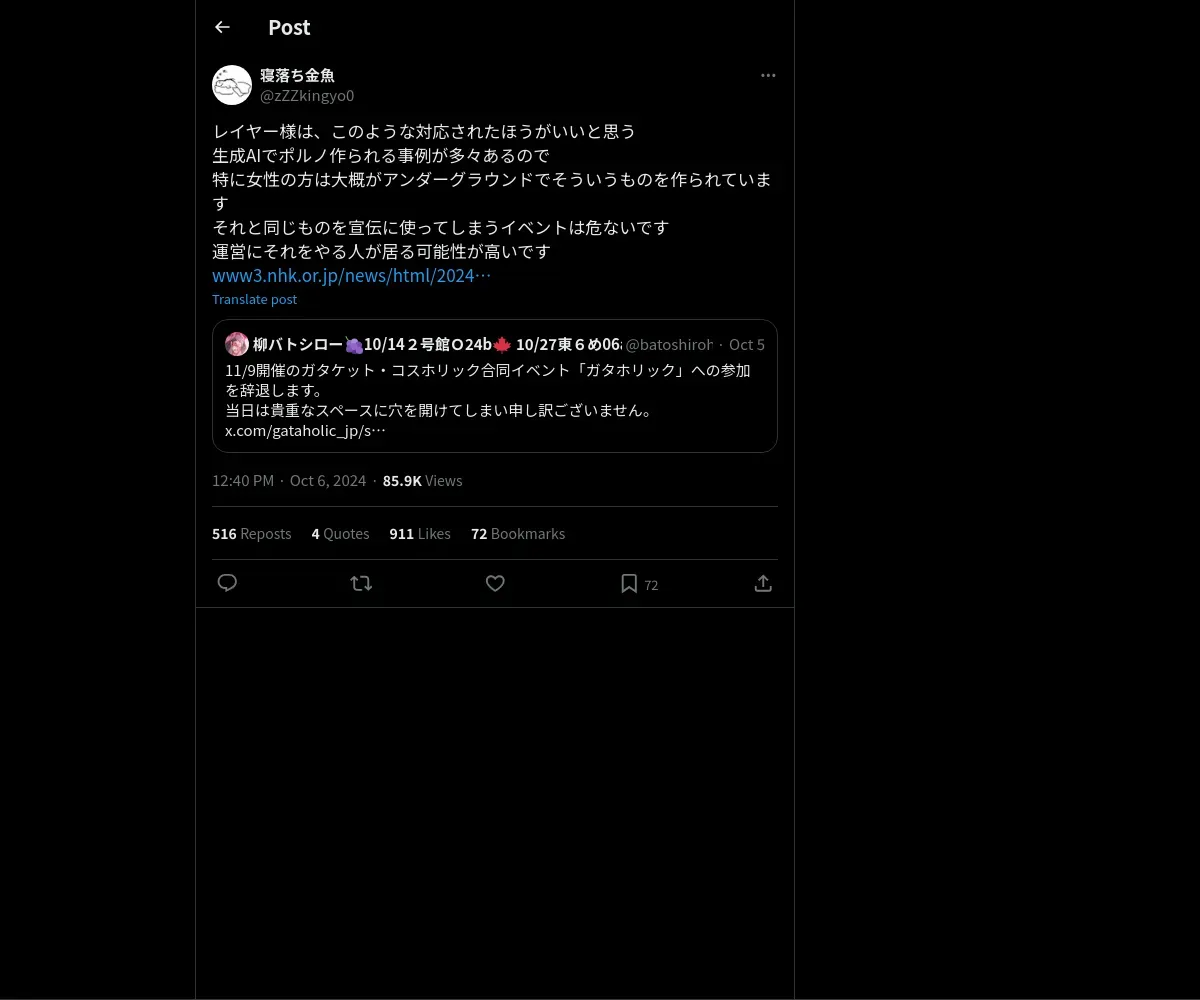Click the Translate post link
The image size is (1200, 1000).
click(254, 299)
